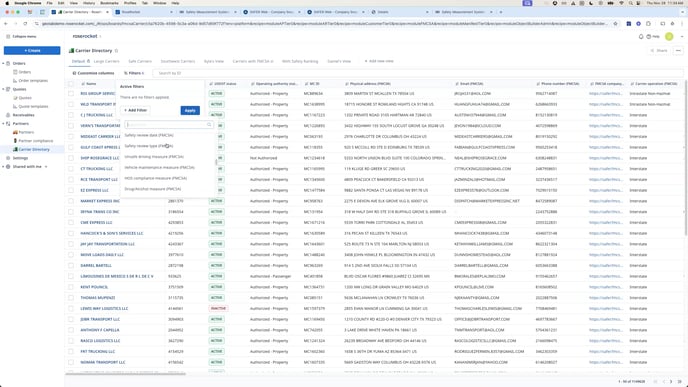The height and width of the screenshot is (387, 688).
Task: Open the LEWIS WAY LOGISTICS LLC carrier link
Action: [x=104, y=308]
